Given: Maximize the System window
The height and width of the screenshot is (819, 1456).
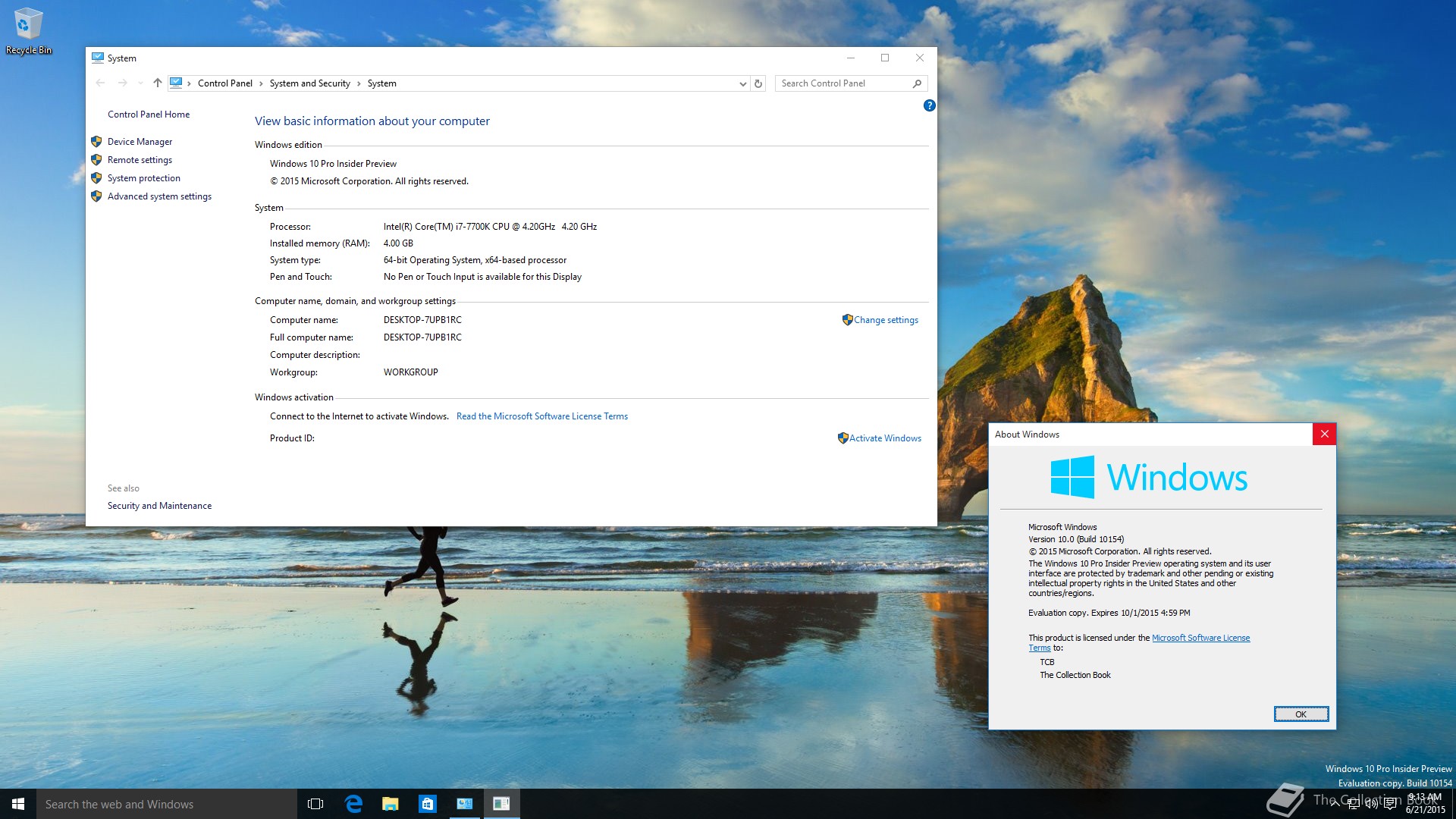Looking at the screenshot, I should pos(885,58).
